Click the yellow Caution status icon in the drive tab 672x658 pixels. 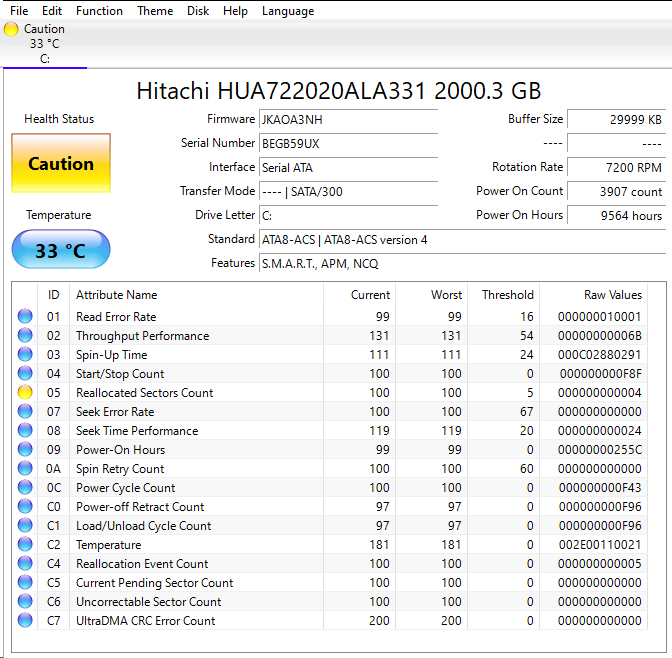[11, 29]
